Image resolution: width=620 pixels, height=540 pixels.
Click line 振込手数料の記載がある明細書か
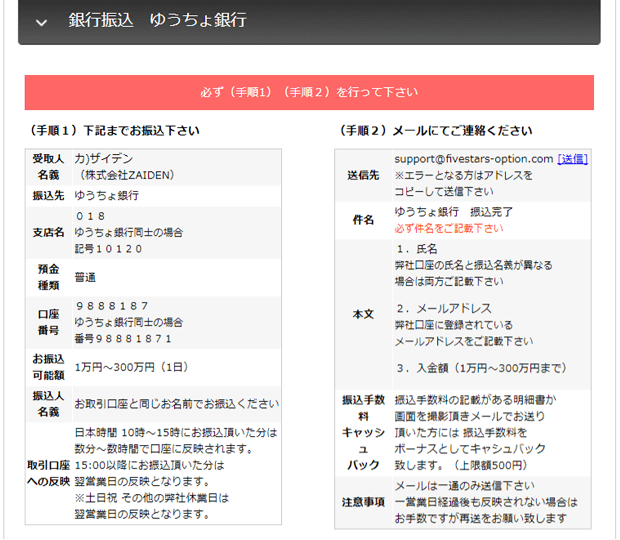click(x=475, y=400)
